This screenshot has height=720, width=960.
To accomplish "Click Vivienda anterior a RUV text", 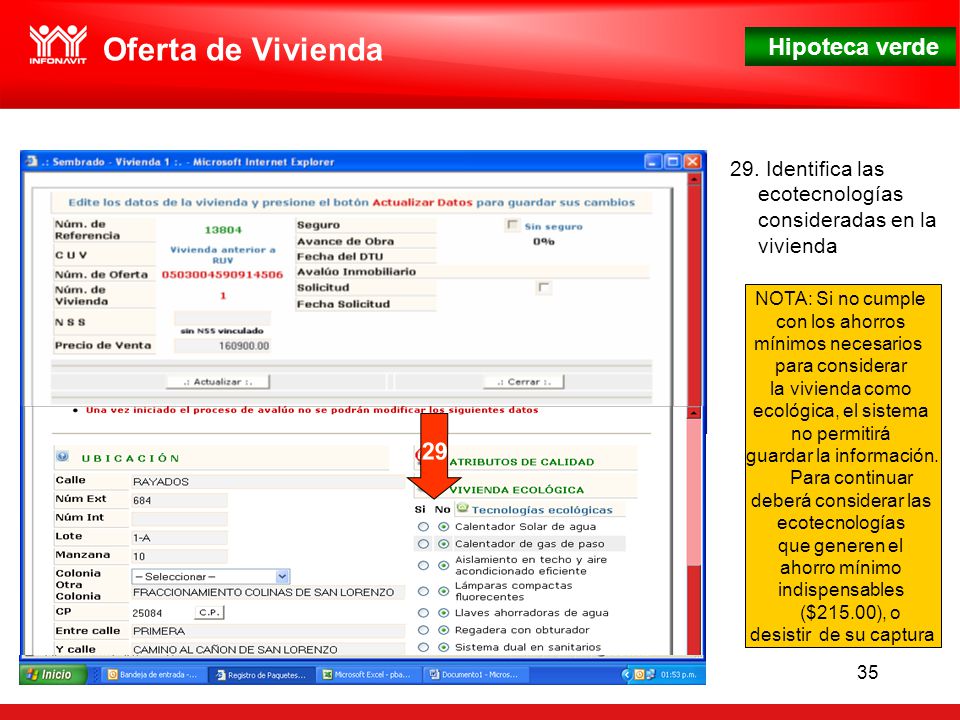I will click(223, 255).
